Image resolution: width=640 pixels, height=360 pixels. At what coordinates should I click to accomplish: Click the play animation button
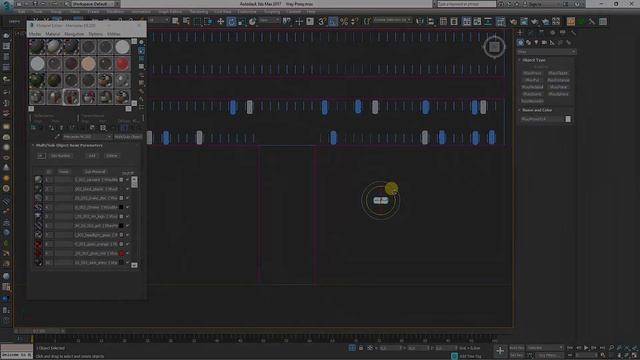(x=586, y=348)
